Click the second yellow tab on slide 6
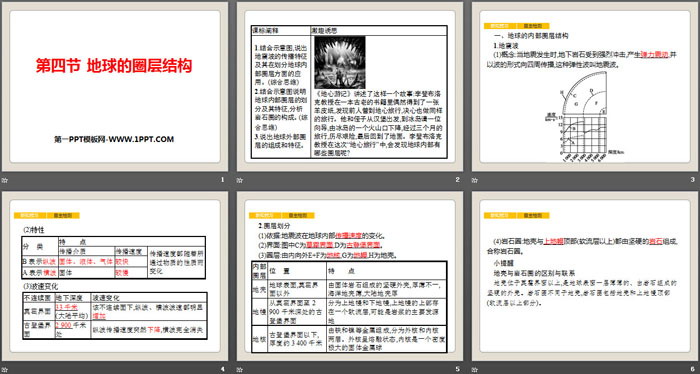Screen dimensions: 700x374 (533, 216)
